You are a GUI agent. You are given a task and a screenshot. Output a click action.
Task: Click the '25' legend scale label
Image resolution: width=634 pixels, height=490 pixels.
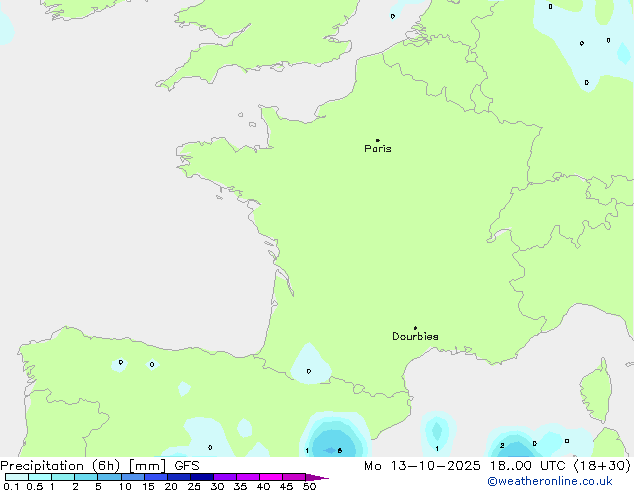point(194,486)
